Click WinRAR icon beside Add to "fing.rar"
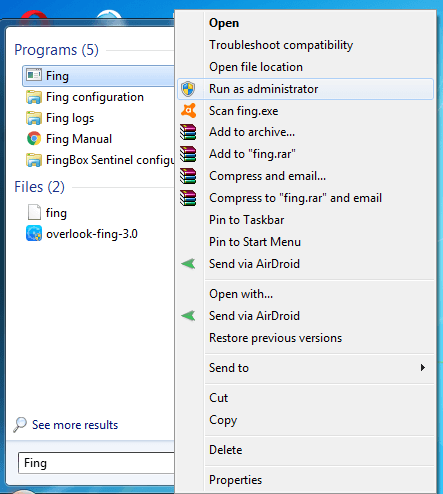Viewport: 443px width, 494px height. [188, 154]
